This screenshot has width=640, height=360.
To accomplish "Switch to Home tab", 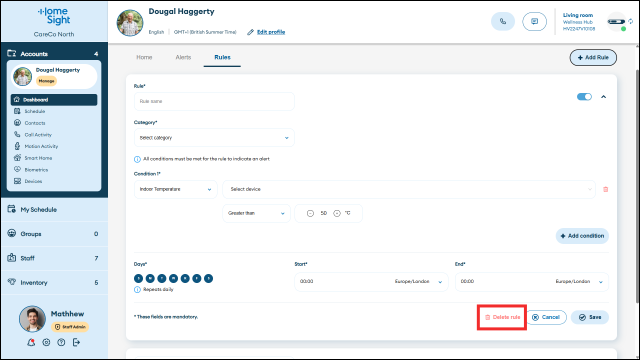I will pos(144,58).
